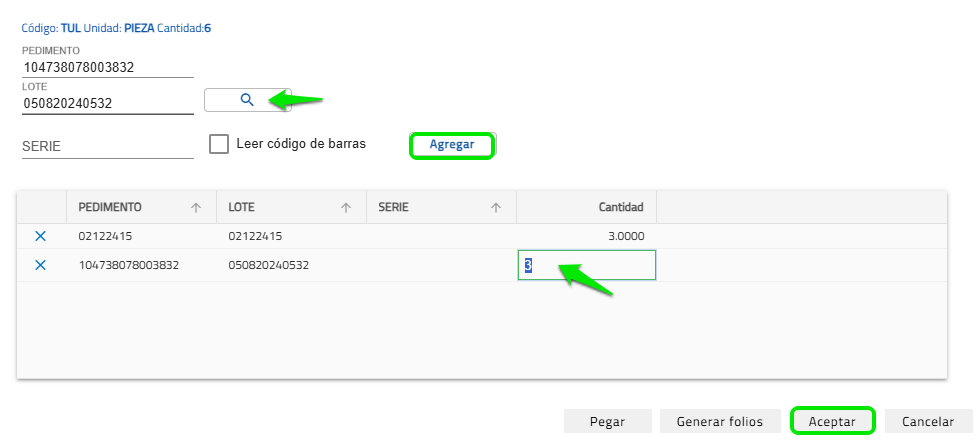
Task: Click the Cancelar button
Action: pyautogui.click(x=928, y=421)
